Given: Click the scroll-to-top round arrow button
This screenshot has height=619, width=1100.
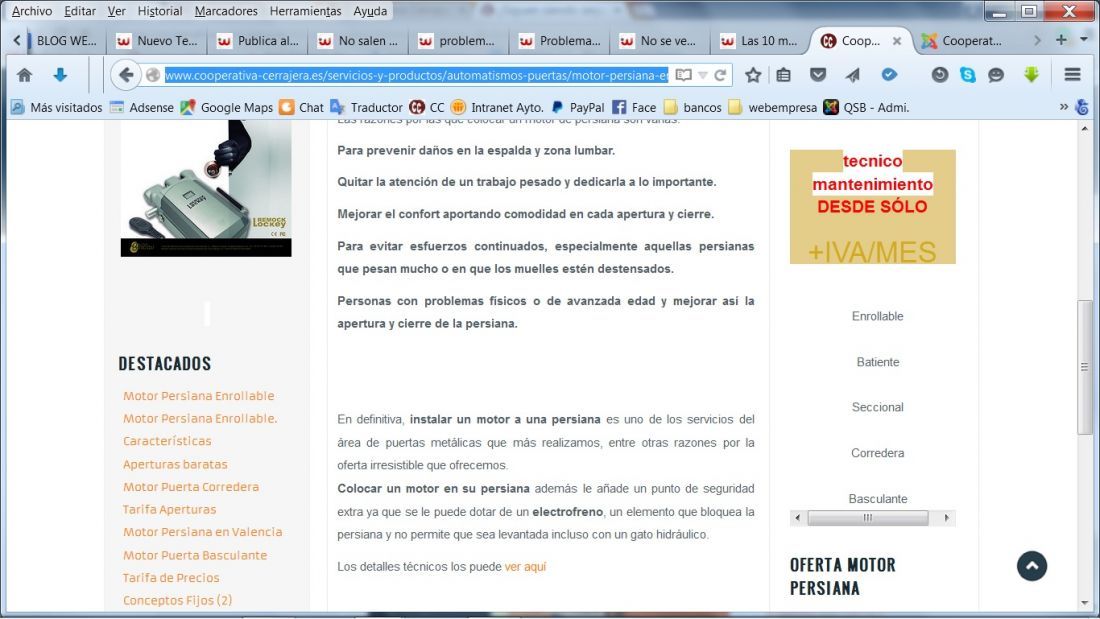Looking at the screenshot, I should click(x=1031, y=566).
